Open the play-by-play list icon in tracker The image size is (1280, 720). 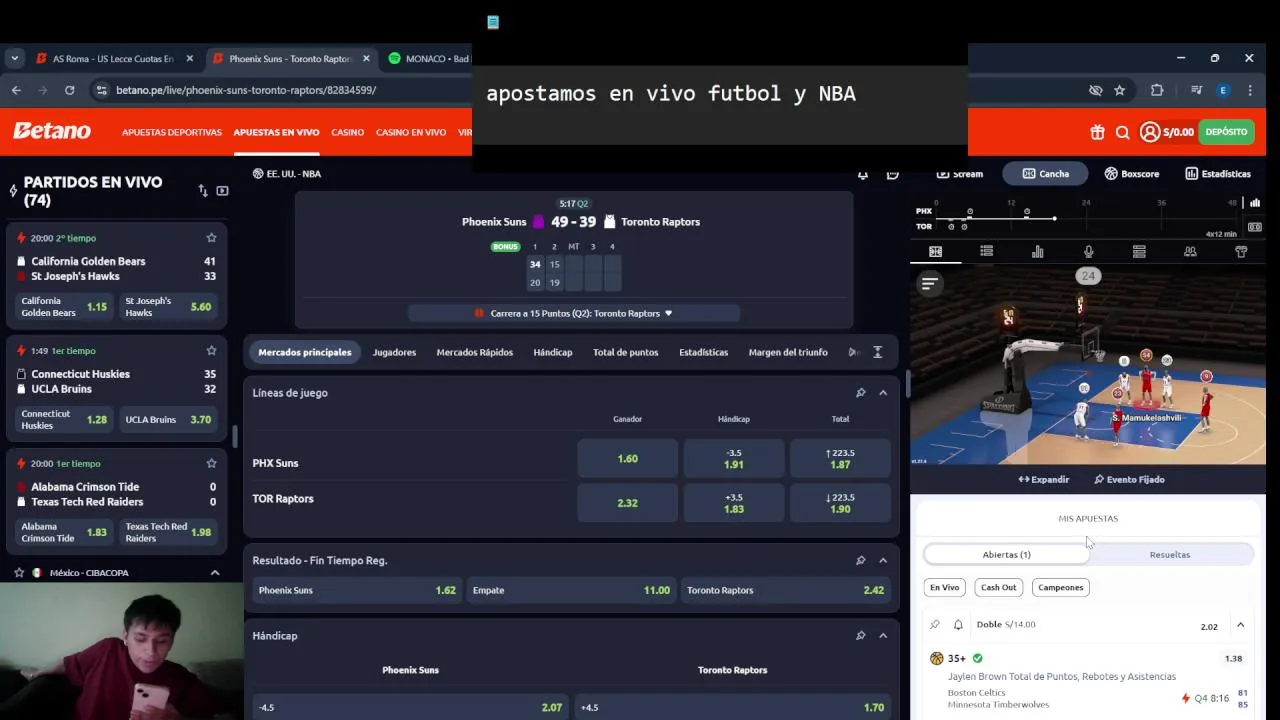986,252
